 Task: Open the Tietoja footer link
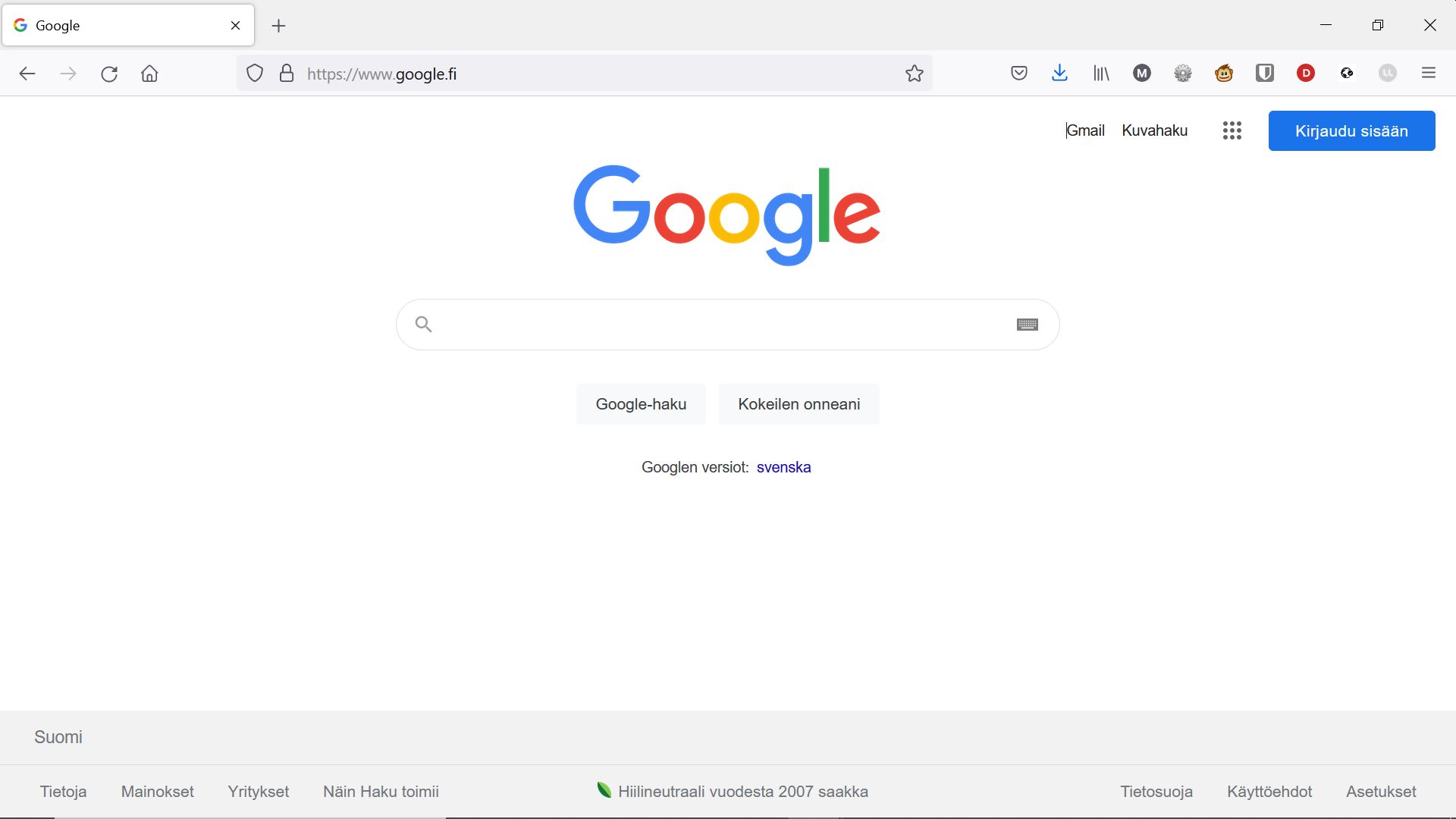click(x=63, y=792)
